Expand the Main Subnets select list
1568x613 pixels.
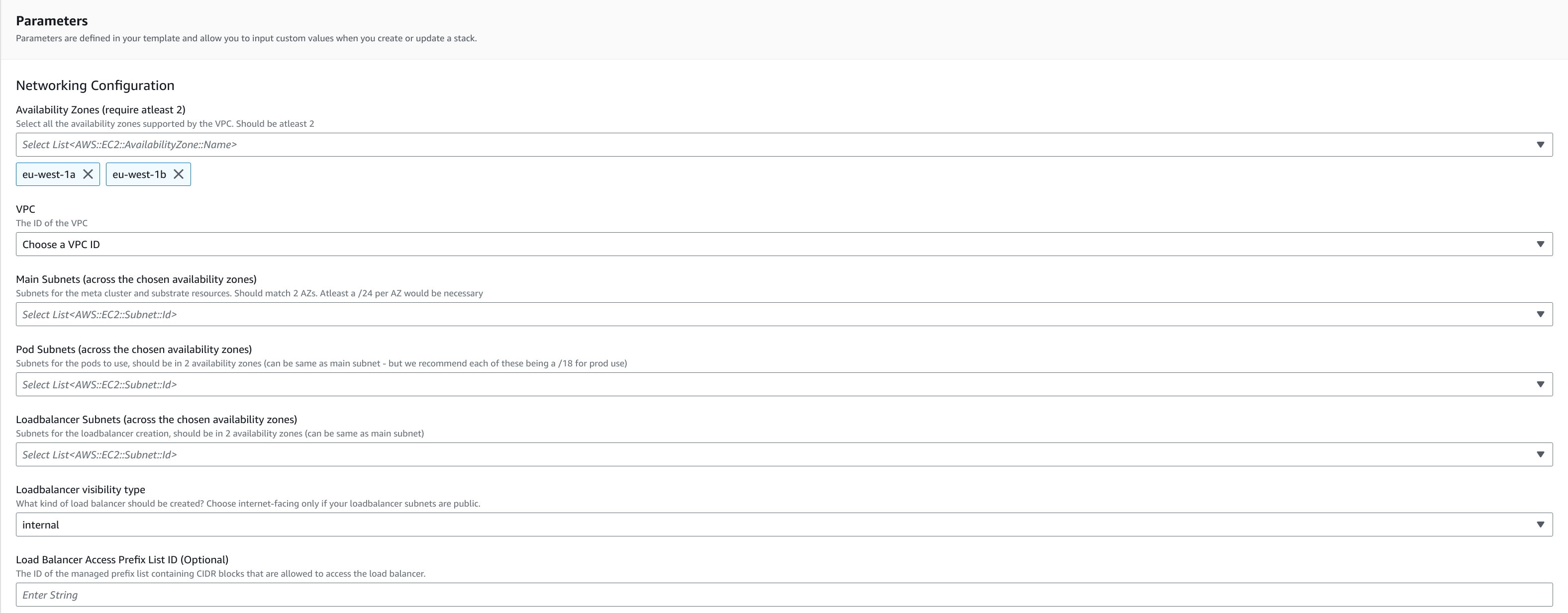pyautogui.click(x=730, y=314)
